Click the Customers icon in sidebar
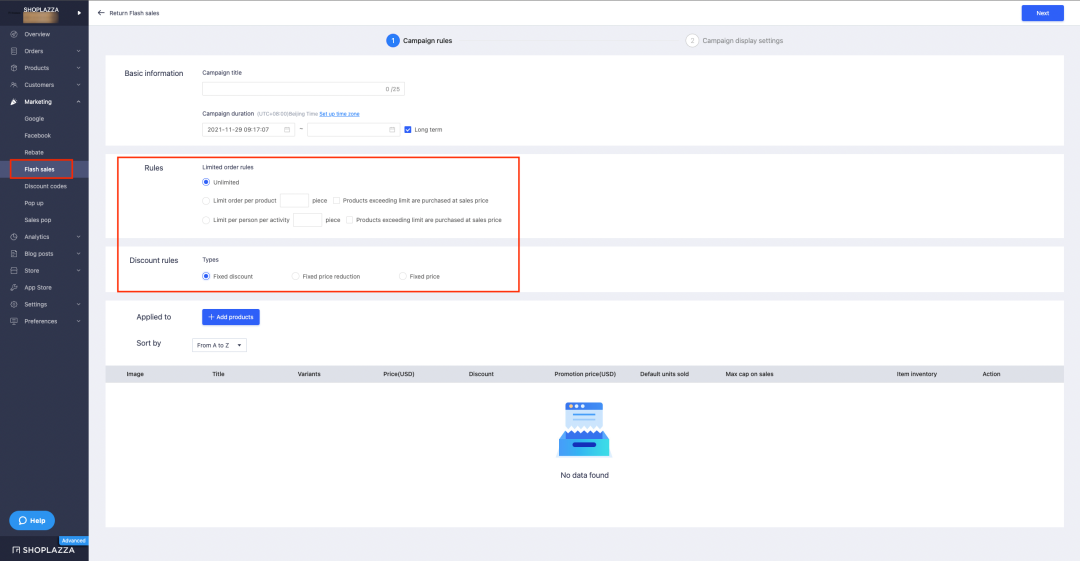This screenshot has height=561, width=1080. 14,85
